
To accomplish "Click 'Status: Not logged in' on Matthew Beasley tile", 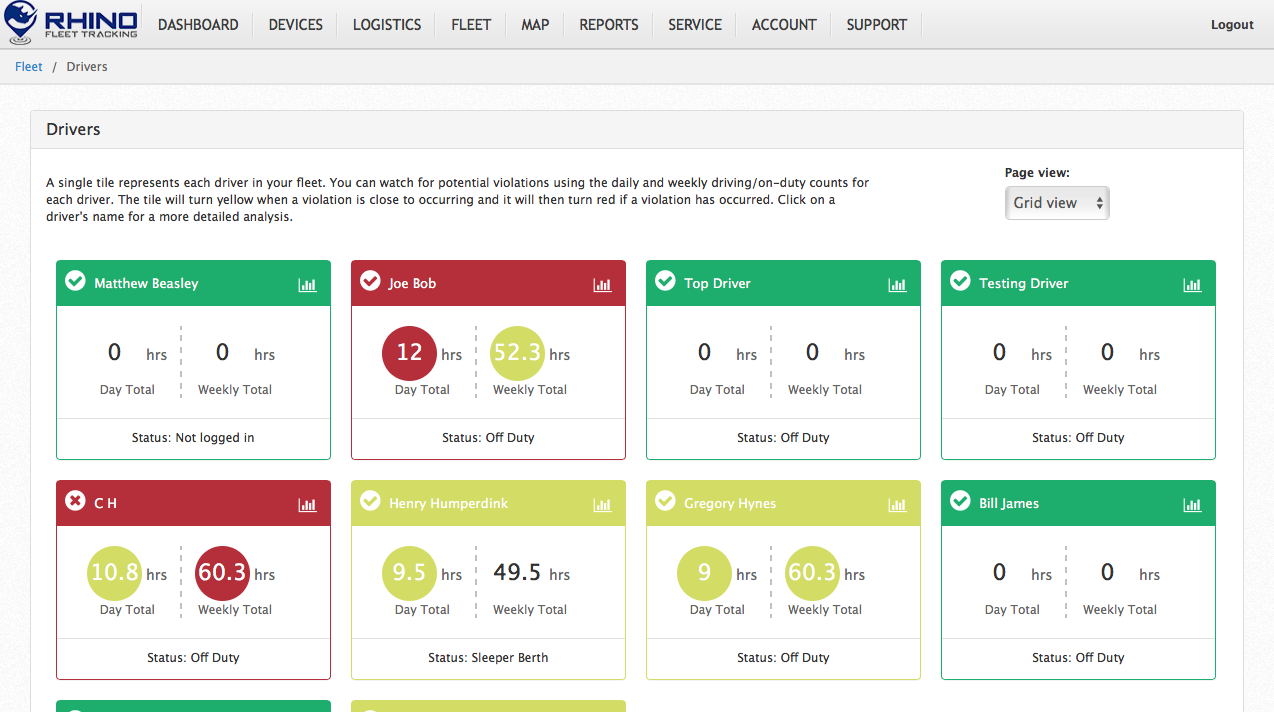I will [x=193, y=438].
